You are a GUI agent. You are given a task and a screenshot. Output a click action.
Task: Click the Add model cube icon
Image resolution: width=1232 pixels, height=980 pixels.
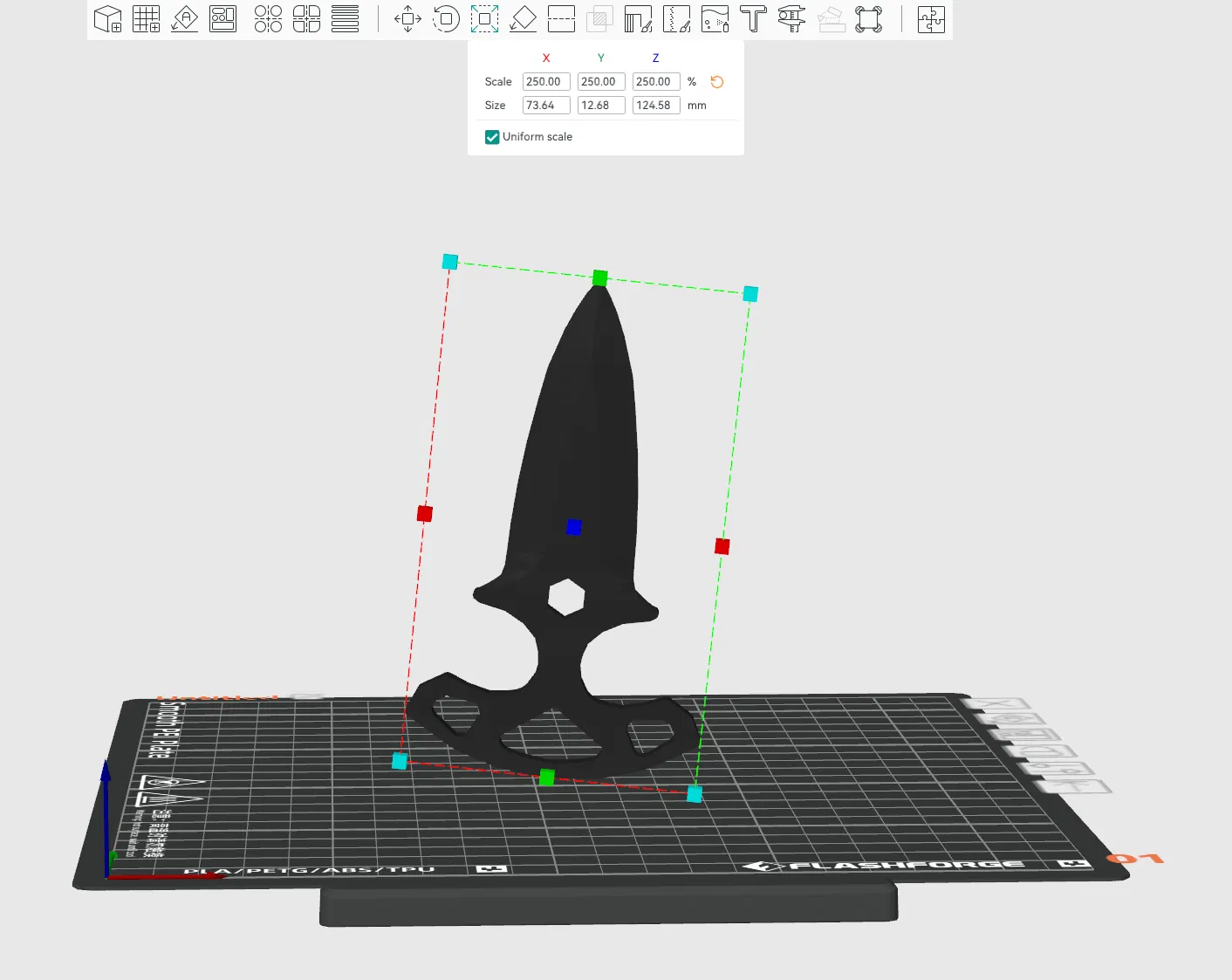click(x=107, y=18)
